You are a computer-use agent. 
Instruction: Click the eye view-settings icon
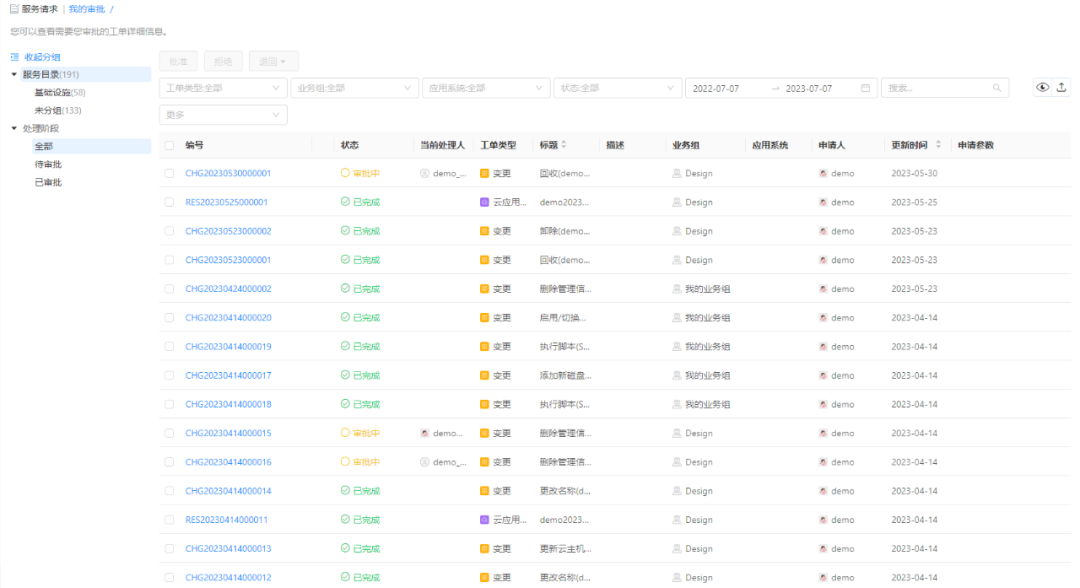(x=1042, y=87)
